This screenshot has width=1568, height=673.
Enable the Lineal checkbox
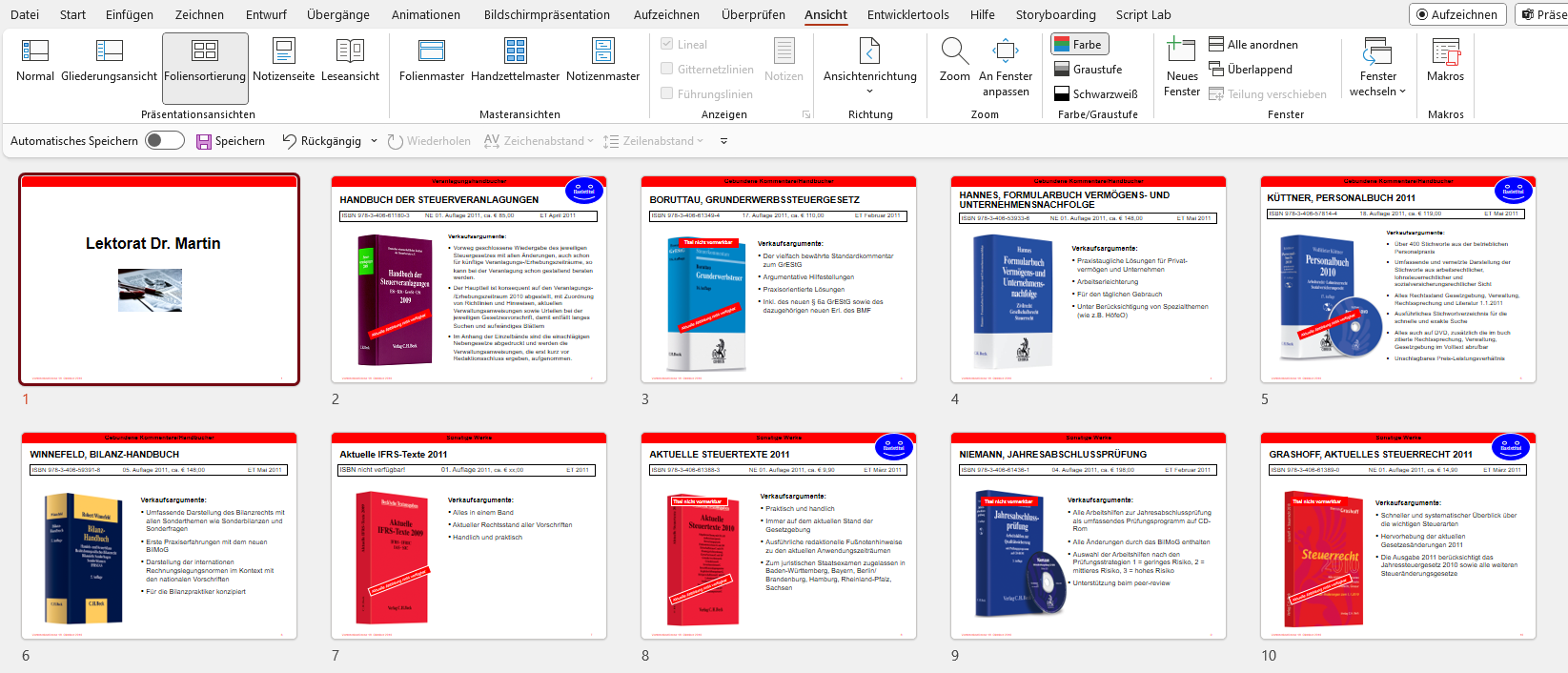[x=667, y=44]
